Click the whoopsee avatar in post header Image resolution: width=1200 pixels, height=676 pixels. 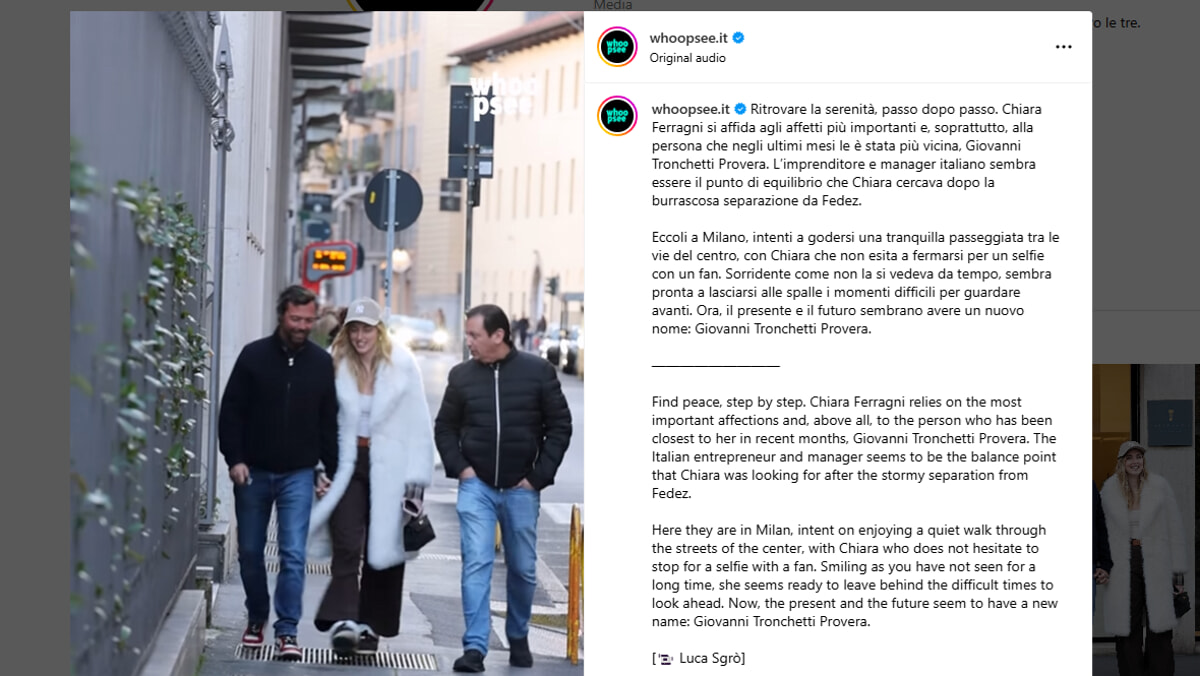point(617,47)
